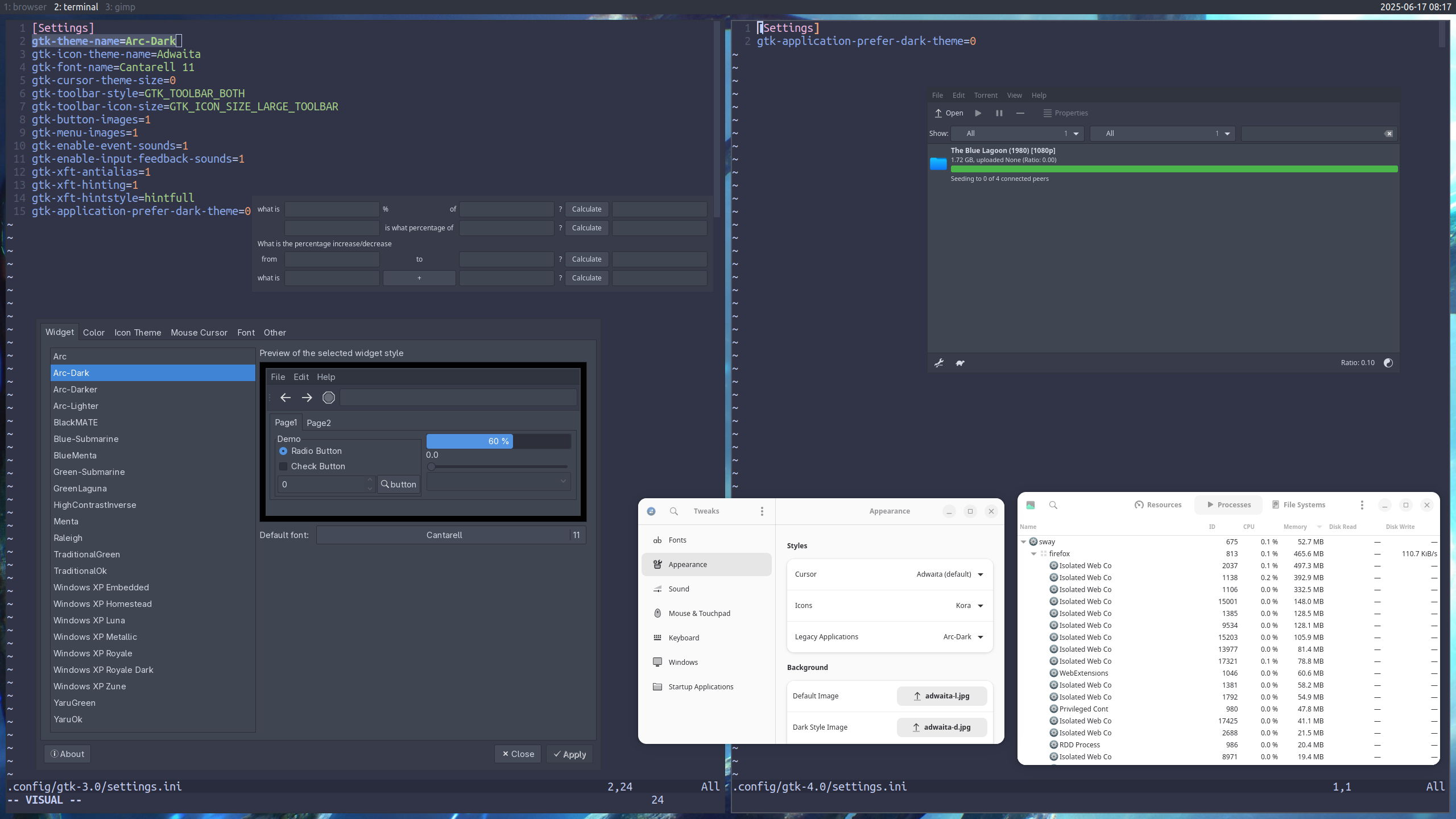Click the round stop icon in the preview toolbar
This screenshot has height=819, width=1456.
(x=328, y=398)
